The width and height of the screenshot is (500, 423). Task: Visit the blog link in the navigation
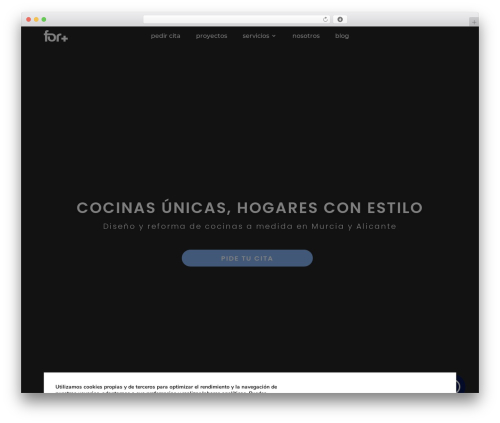point(342,36)
